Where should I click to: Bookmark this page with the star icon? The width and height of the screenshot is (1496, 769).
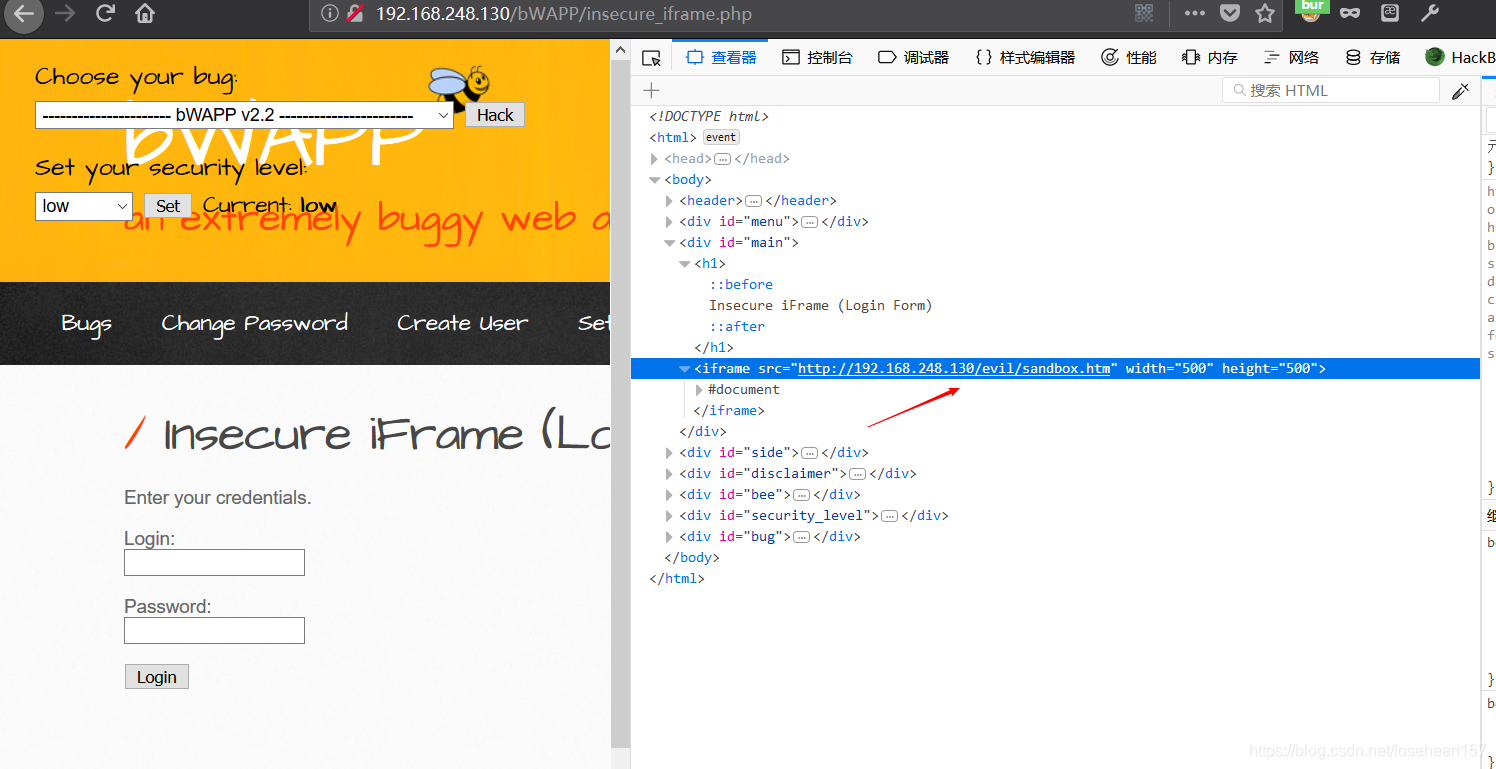[1265, 14]
